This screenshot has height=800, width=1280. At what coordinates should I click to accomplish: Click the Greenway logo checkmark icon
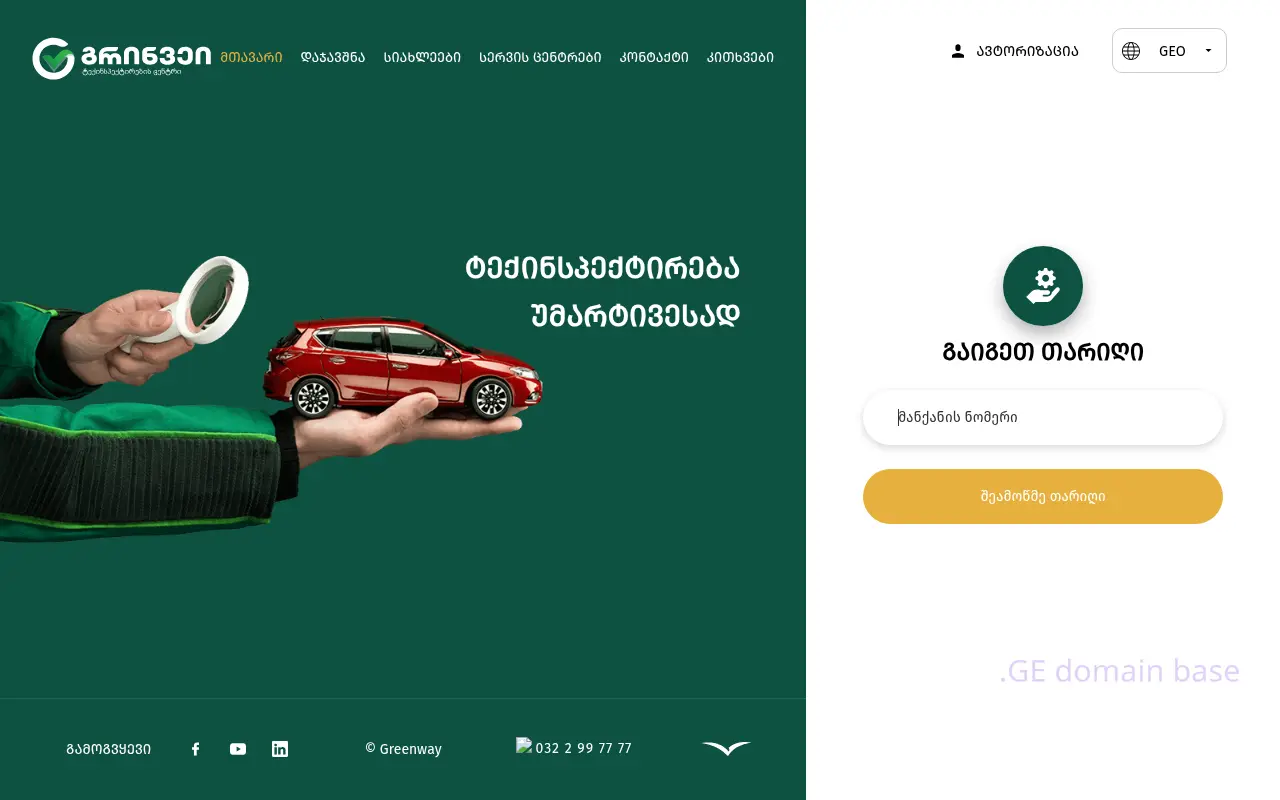point(53,58)
